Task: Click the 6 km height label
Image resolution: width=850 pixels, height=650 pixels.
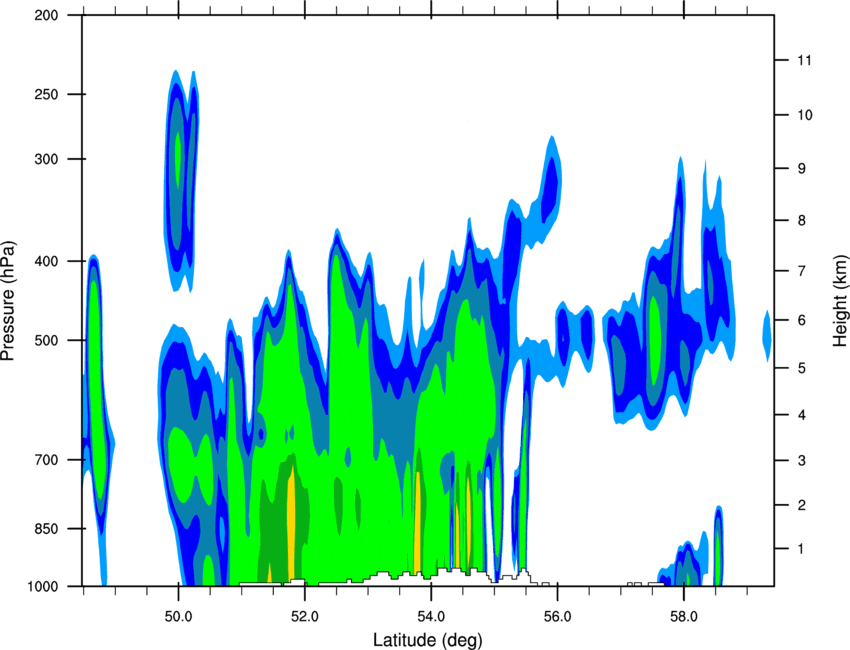Action: point(802,320)
